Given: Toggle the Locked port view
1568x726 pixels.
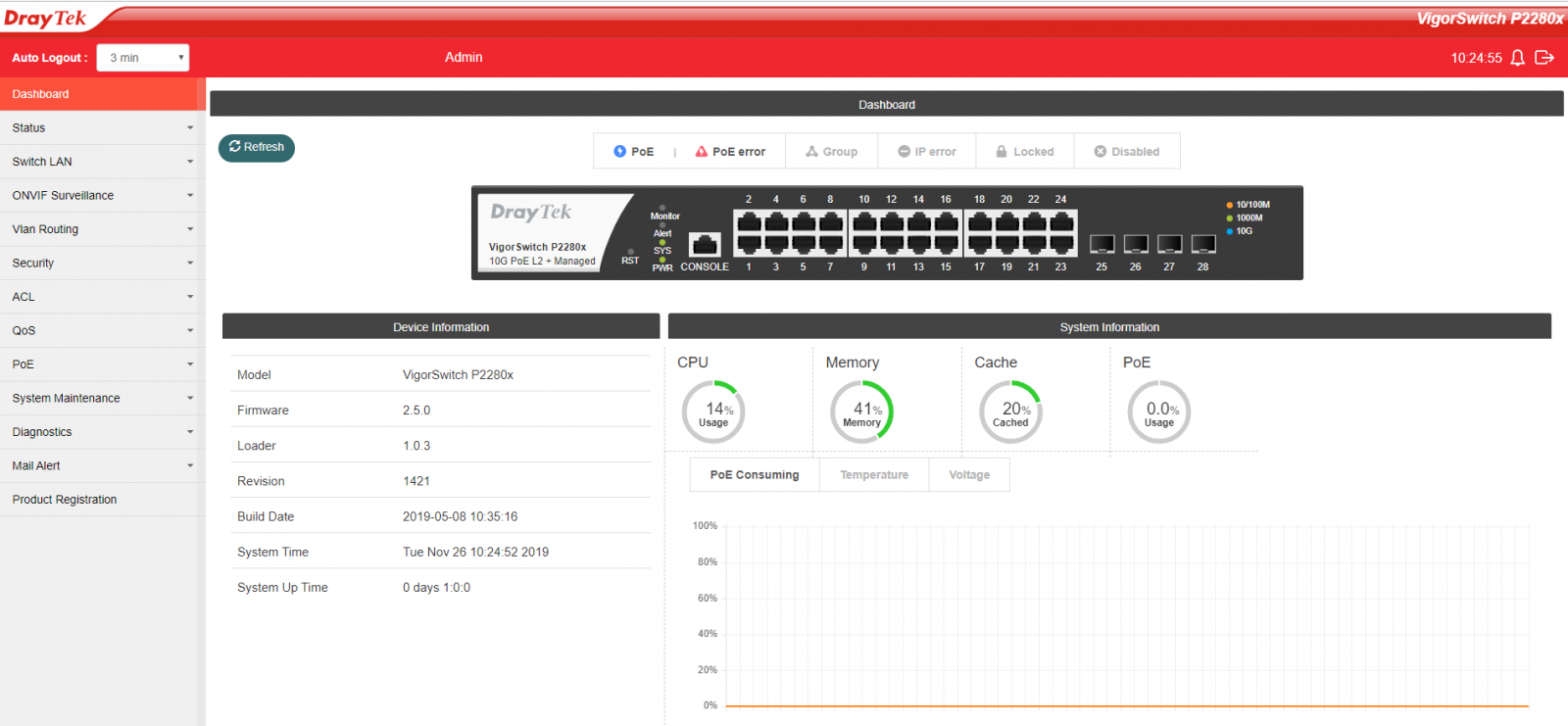Looking at the screenshot, I should (x=1025, y=152).
